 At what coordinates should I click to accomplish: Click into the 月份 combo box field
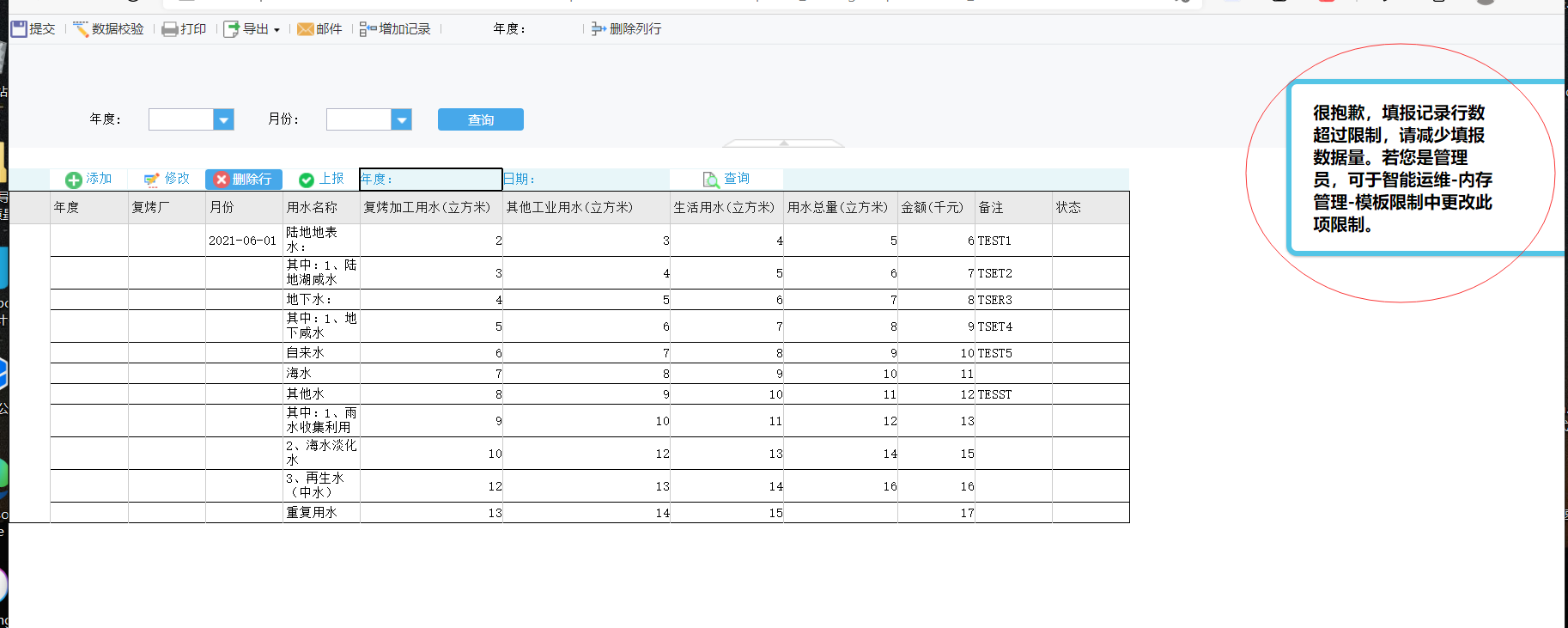359,119
